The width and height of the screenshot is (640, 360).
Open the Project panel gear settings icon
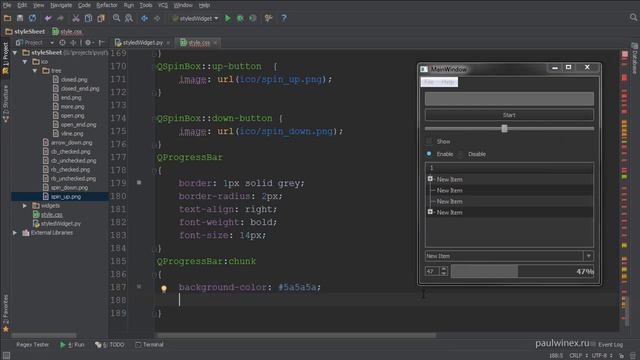point(88,42)
